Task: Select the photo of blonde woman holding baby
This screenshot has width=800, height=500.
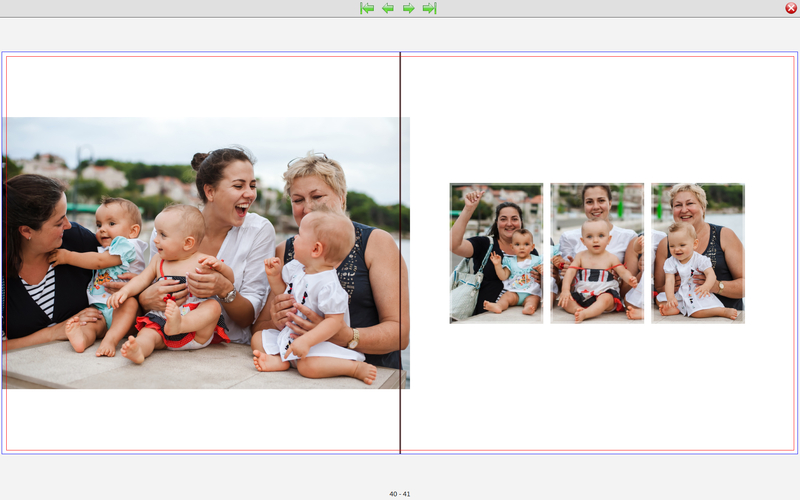Action: click(x=698, y=253)
